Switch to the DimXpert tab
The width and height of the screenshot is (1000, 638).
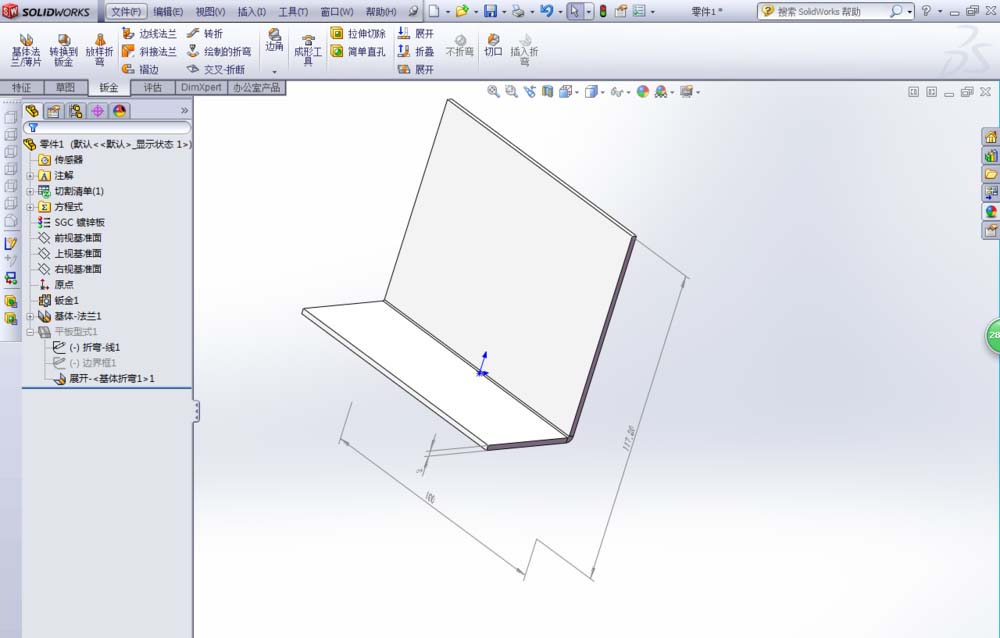coord(201,87)
